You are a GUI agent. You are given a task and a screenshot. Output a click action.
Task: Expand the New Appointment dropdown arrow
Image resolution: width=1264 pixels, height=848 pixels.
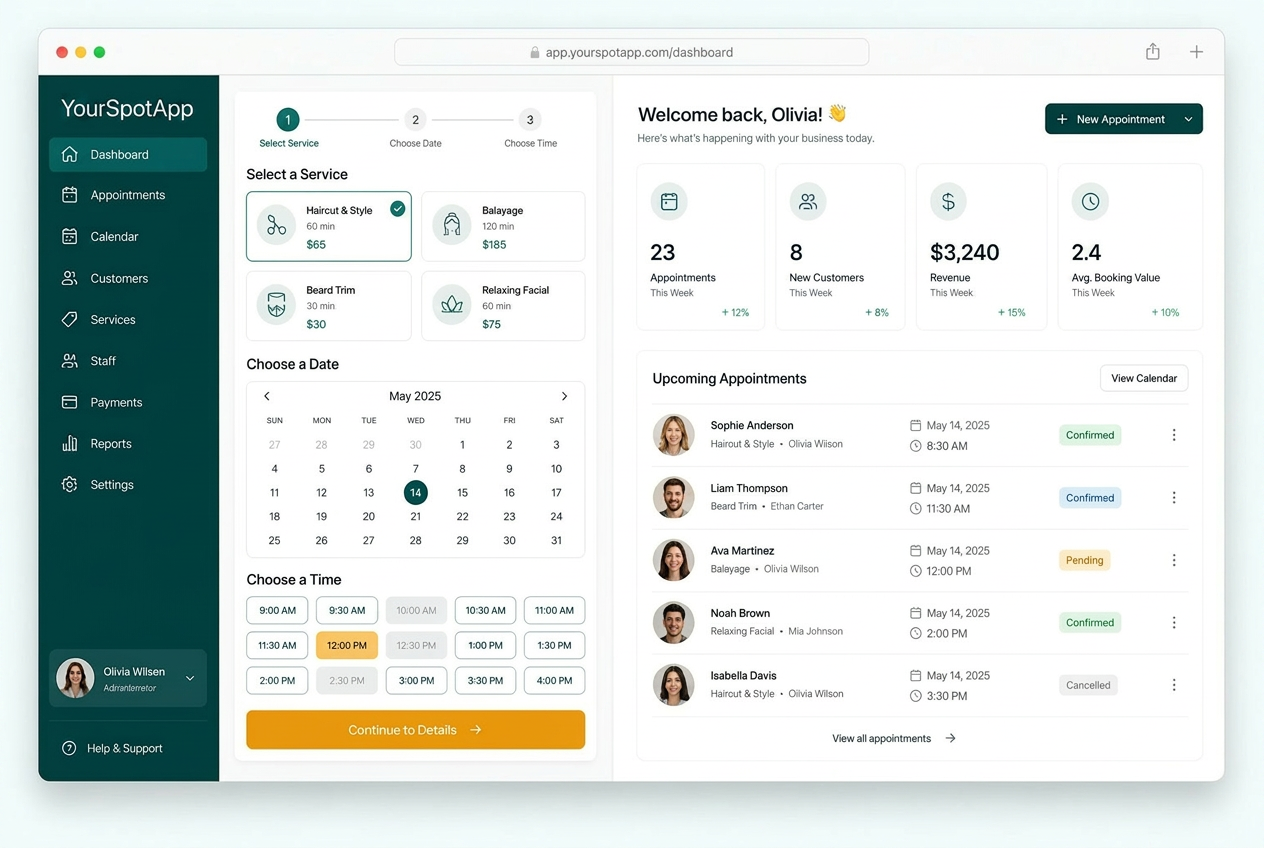coord(1188,119)
